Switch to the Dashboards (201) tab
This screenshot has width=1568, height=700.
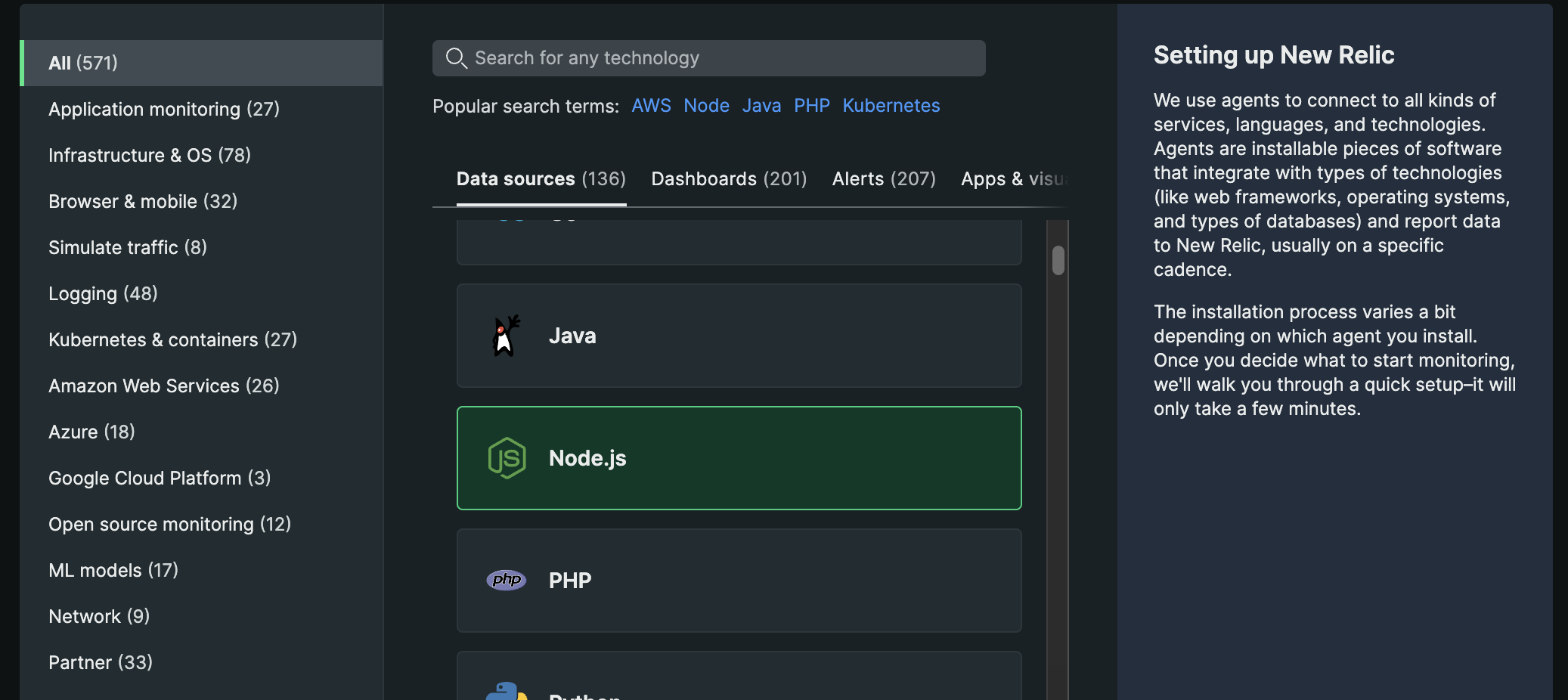(729, 179)
